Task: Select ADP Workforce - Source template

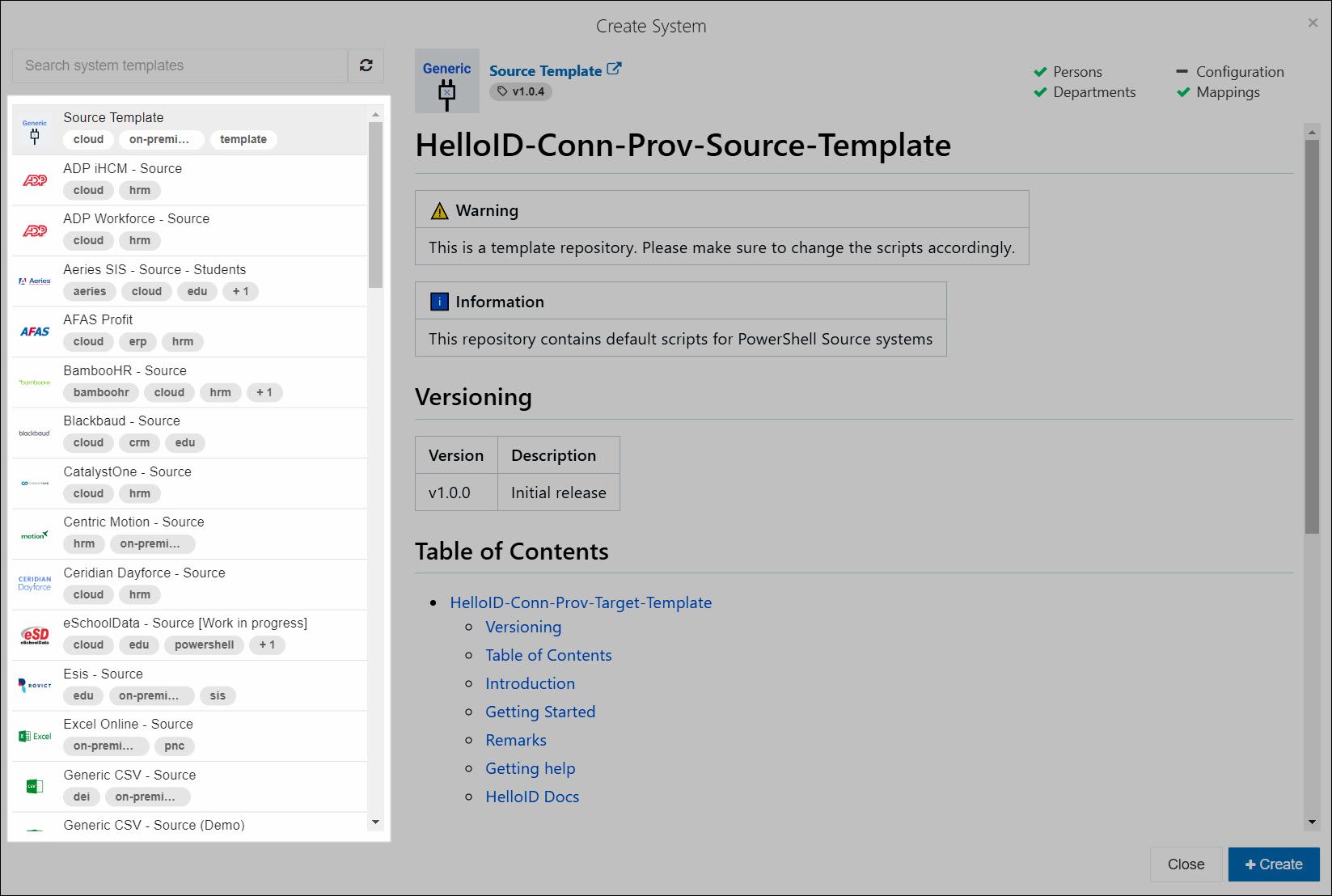Action: click(x=189, y=230)
